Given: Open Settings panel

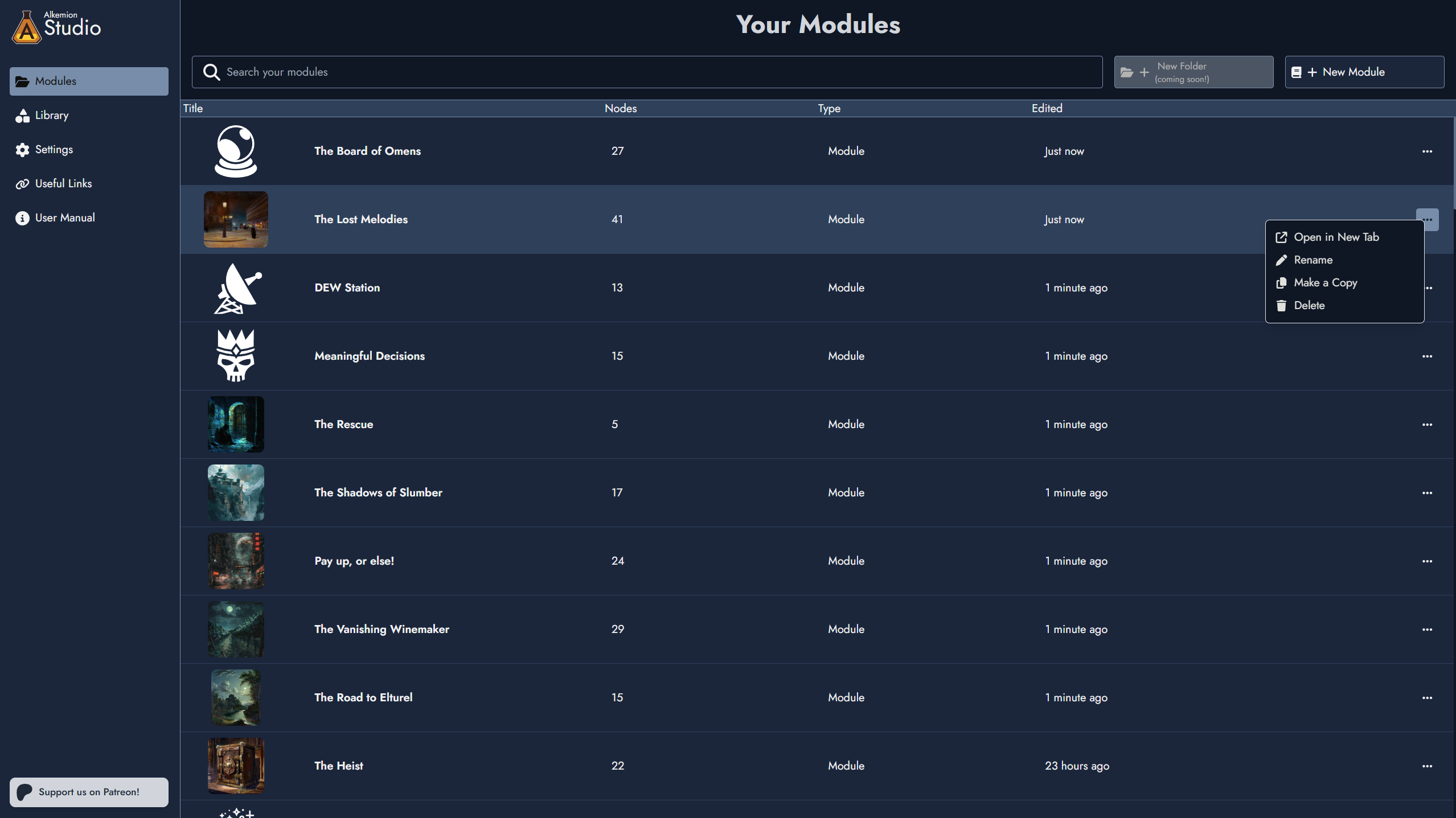Looking at the screenshot, I should click(x=54, y=149).
